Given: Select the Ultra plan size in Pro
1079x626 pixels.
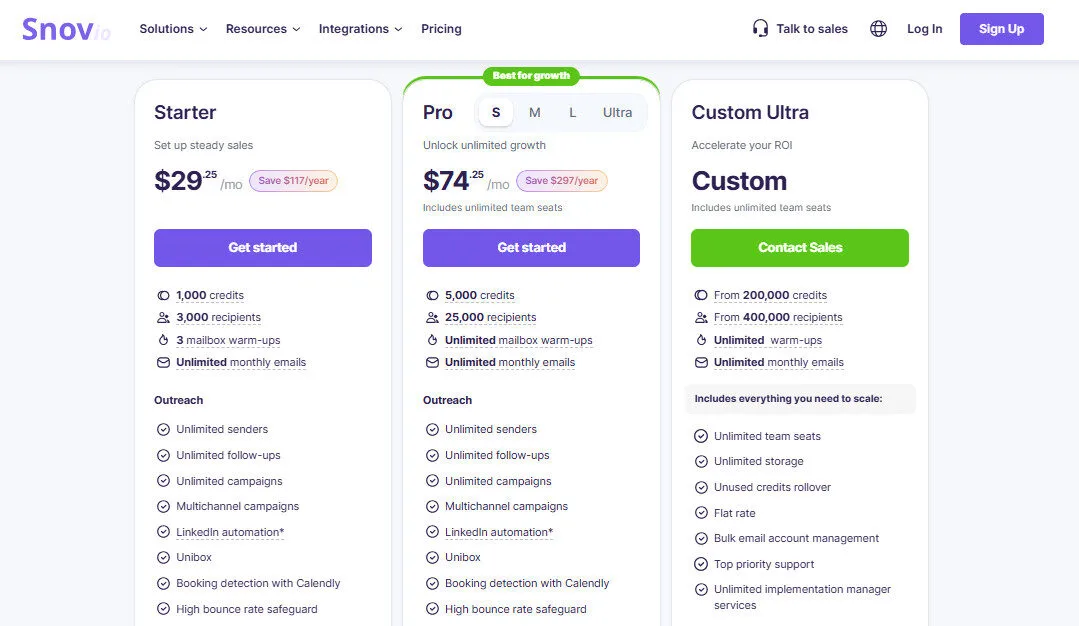Looking at the screenshot, I should coord(617,112).
